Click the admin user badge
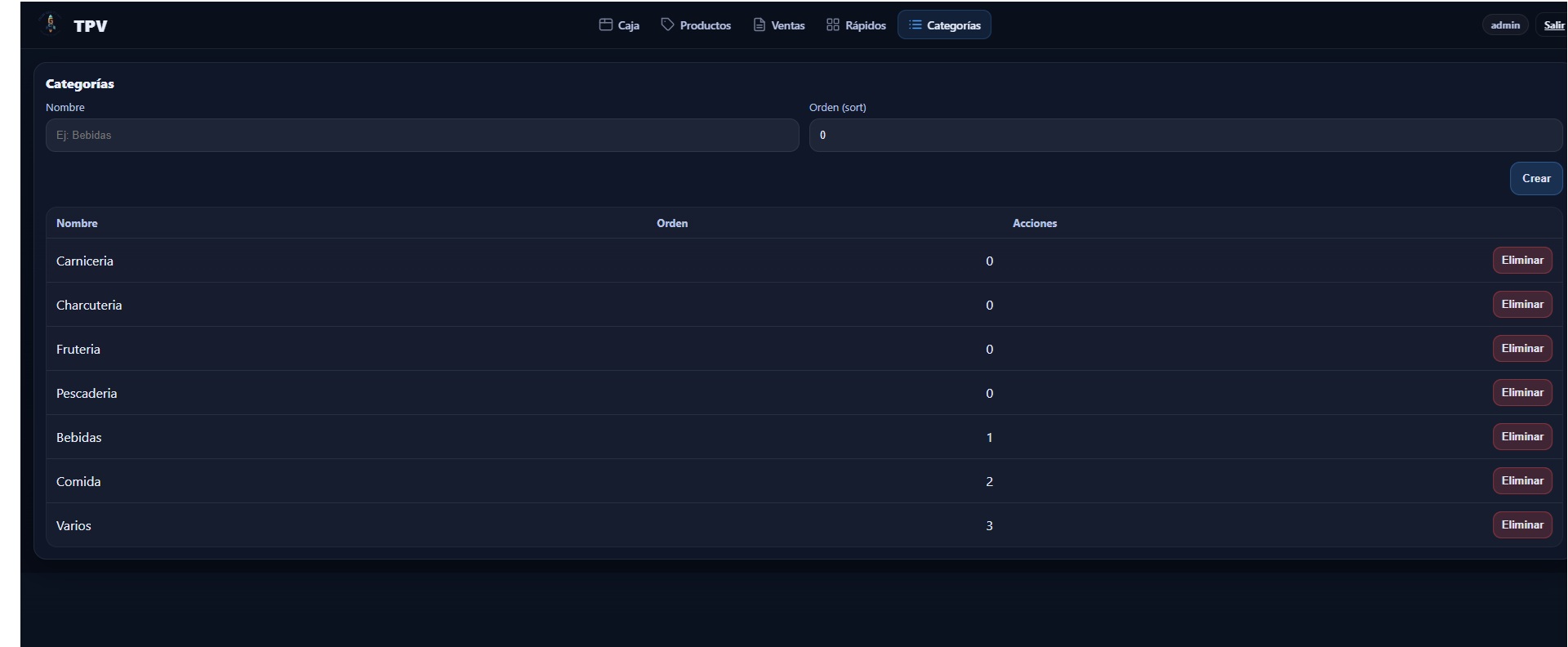This screenshot has width=1568, height=647. click(x=1504, y=25)
